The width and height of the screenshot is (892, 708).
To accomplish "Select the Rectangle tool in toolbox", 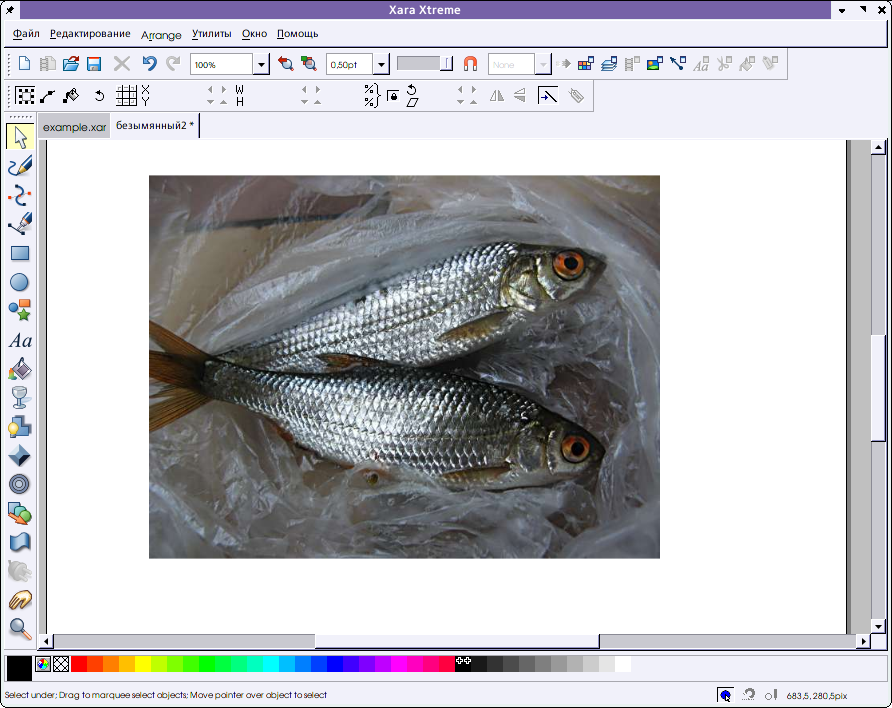I will [x=19, y=253].
